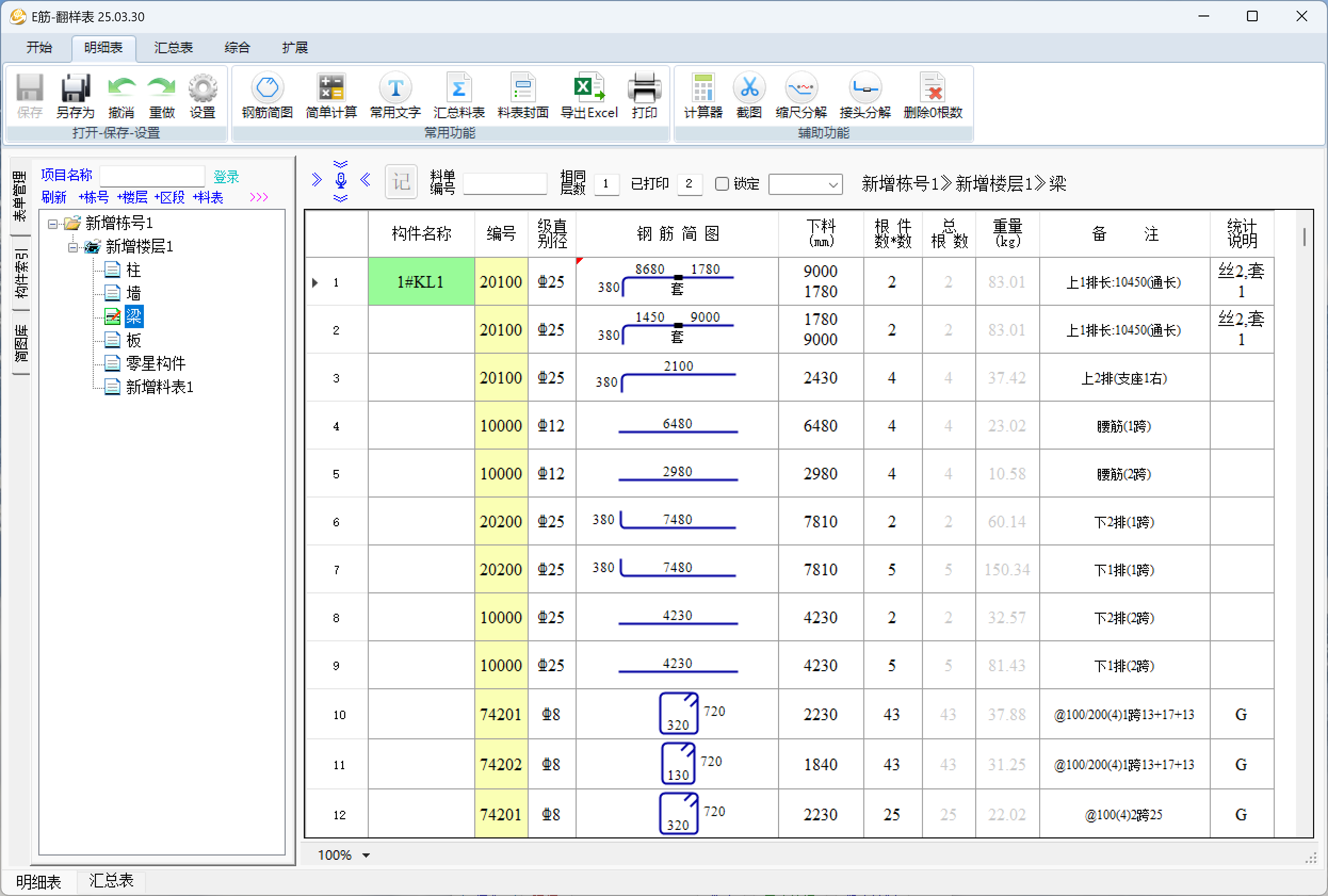Open the 简单计算 calculator tool

(x=331, y=88)
